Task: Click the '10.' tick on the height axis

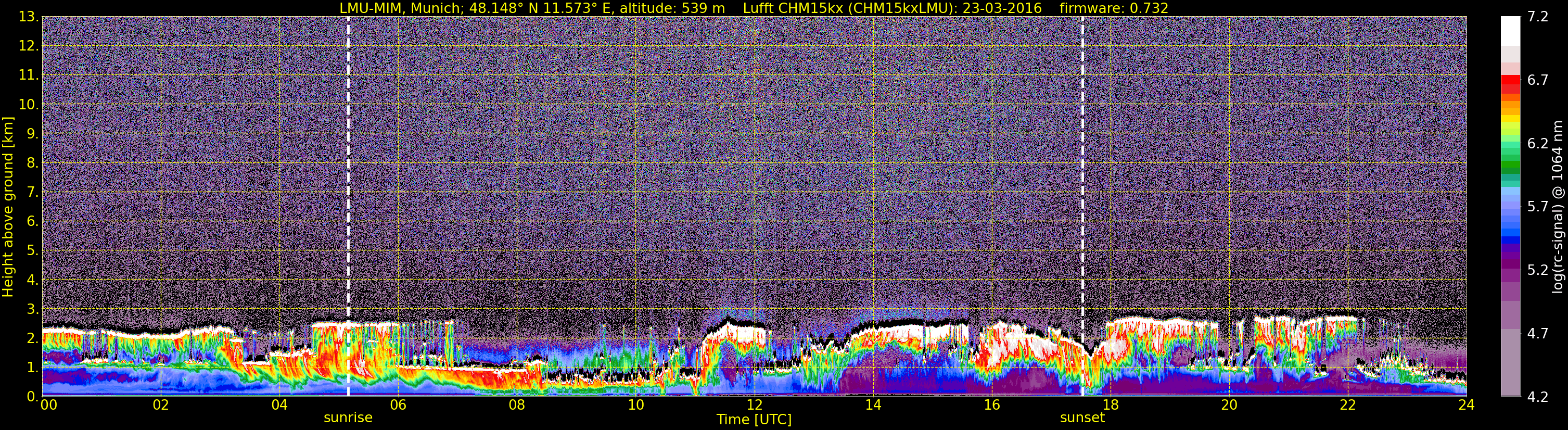Action: (29, 104)
